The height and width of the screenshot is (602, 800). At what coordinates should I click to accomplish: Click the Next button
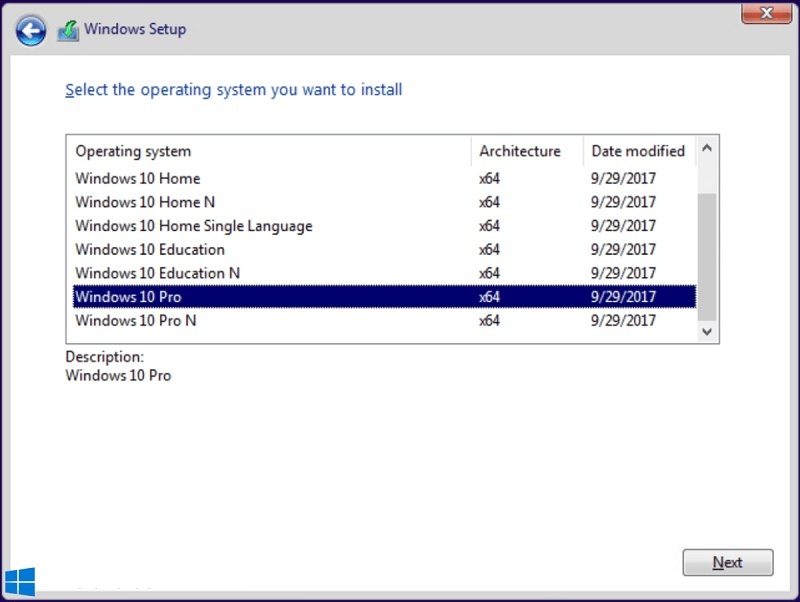[728, 562]
